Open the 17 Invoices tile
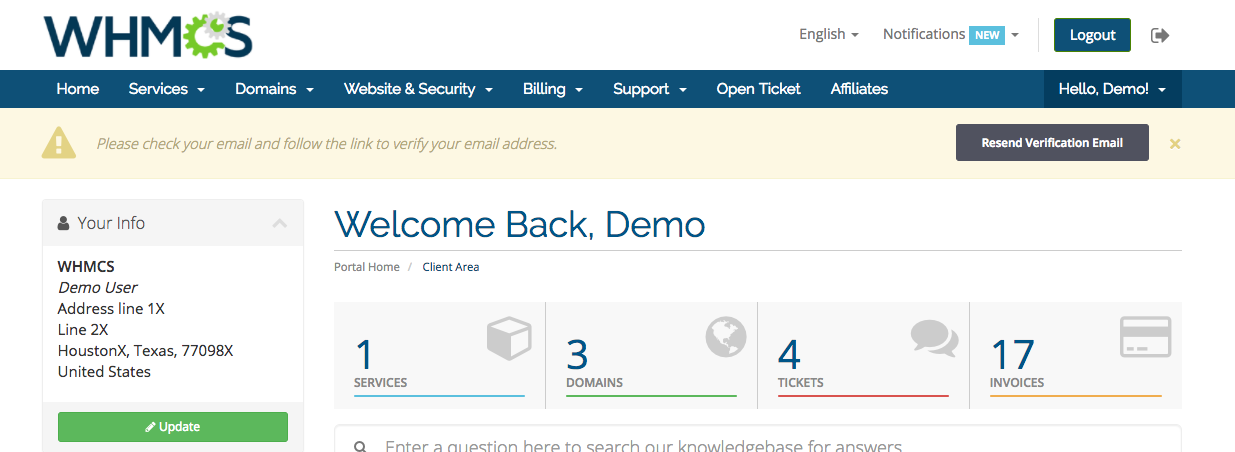 click(x=1076, y=355)
